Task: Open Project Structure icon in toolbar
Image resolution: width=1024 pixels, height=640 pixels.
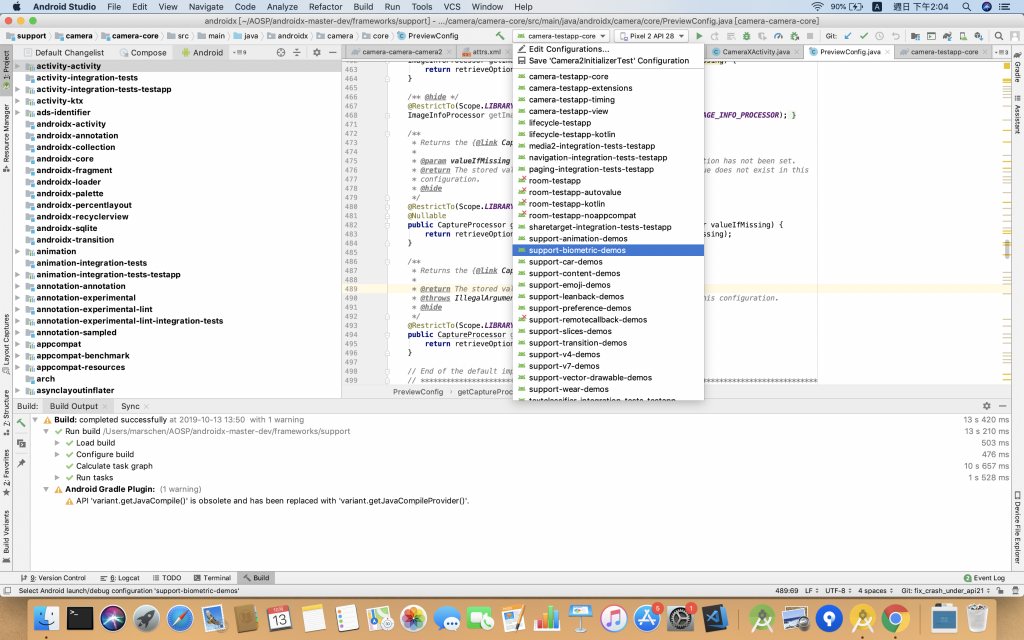Action: click(x=915, y=36)
